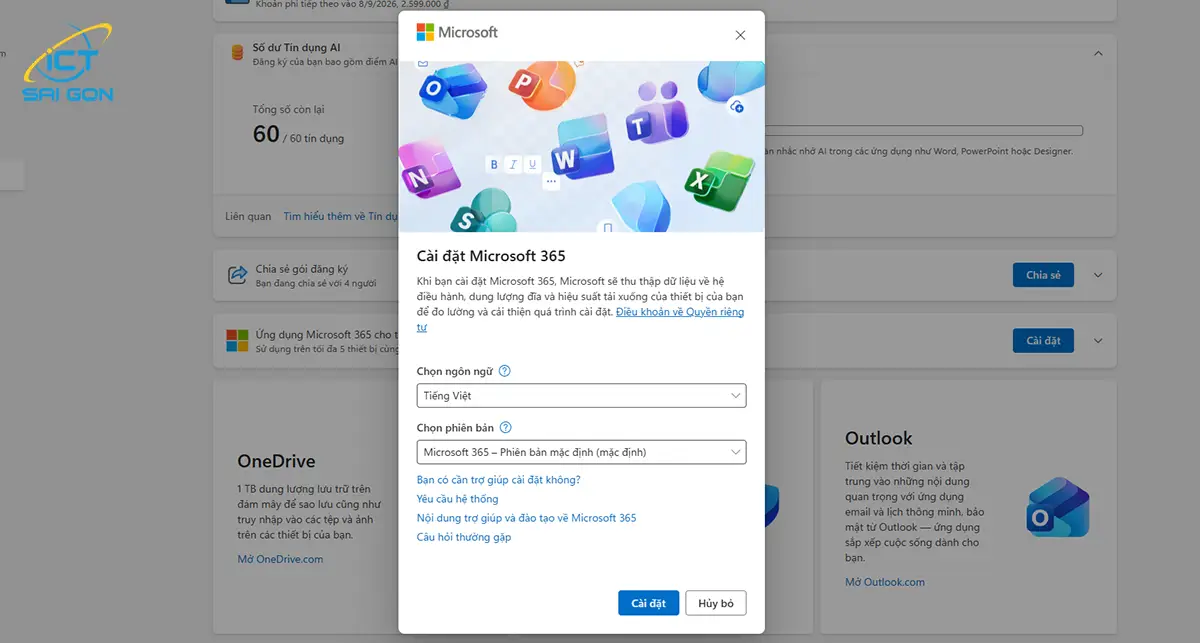The width and height of the screenshot is (1200, 643).
Task: Click the Cài đặt Microsoft 365 dialog title
Action: pyautogui.click(x=491, y=257)
